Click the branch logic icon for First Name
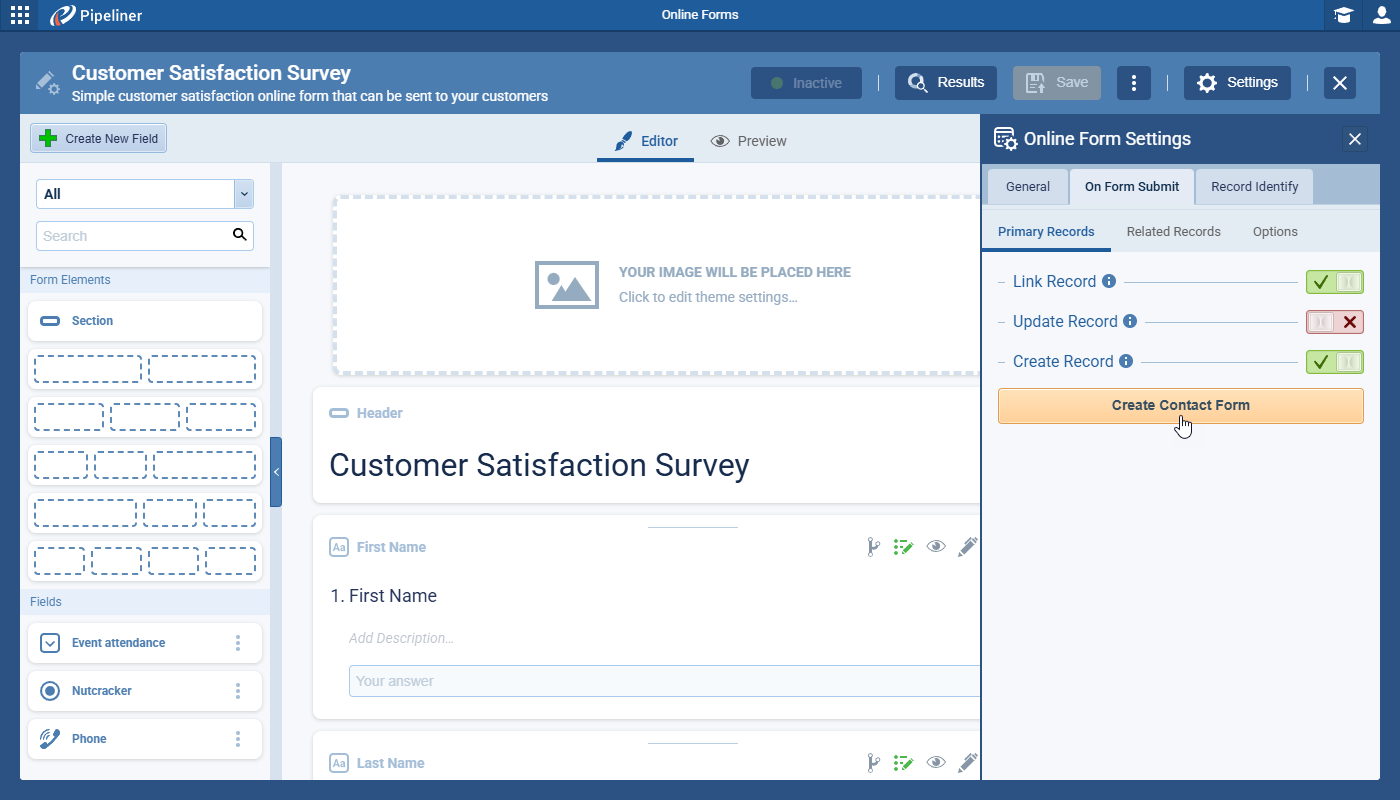Image resolution: width=1400 pixels, height=800 pixels. click(x=873, y=547)
